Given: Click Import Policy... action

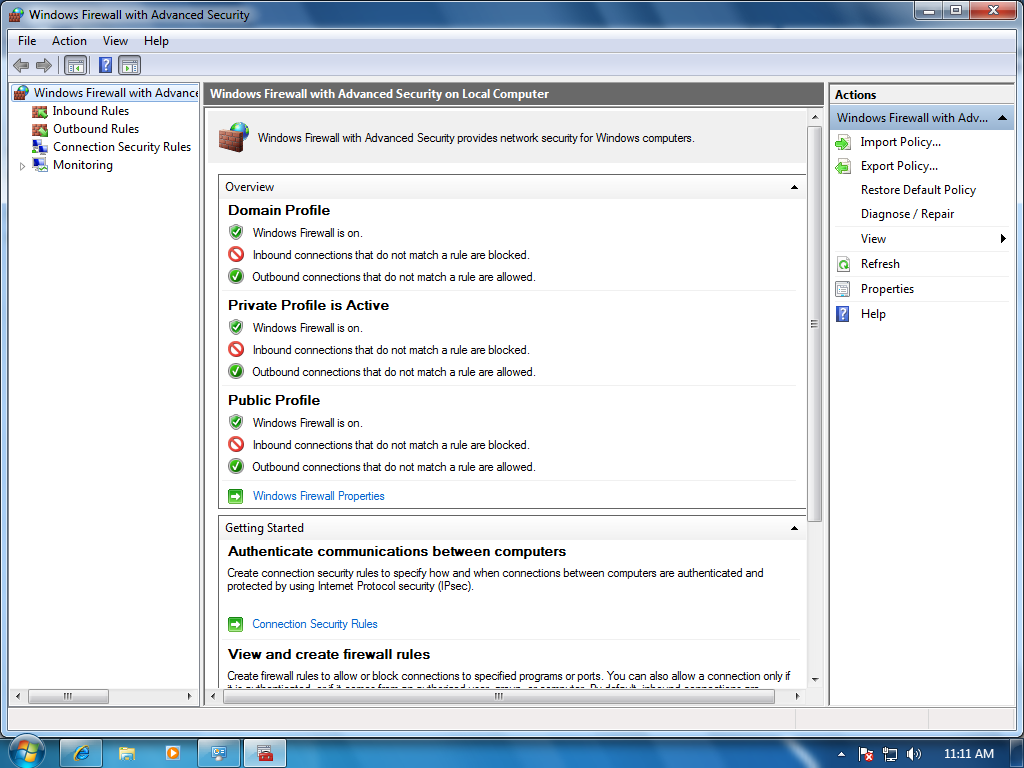Looking at the screenshot, I should [x=901, y=142].
